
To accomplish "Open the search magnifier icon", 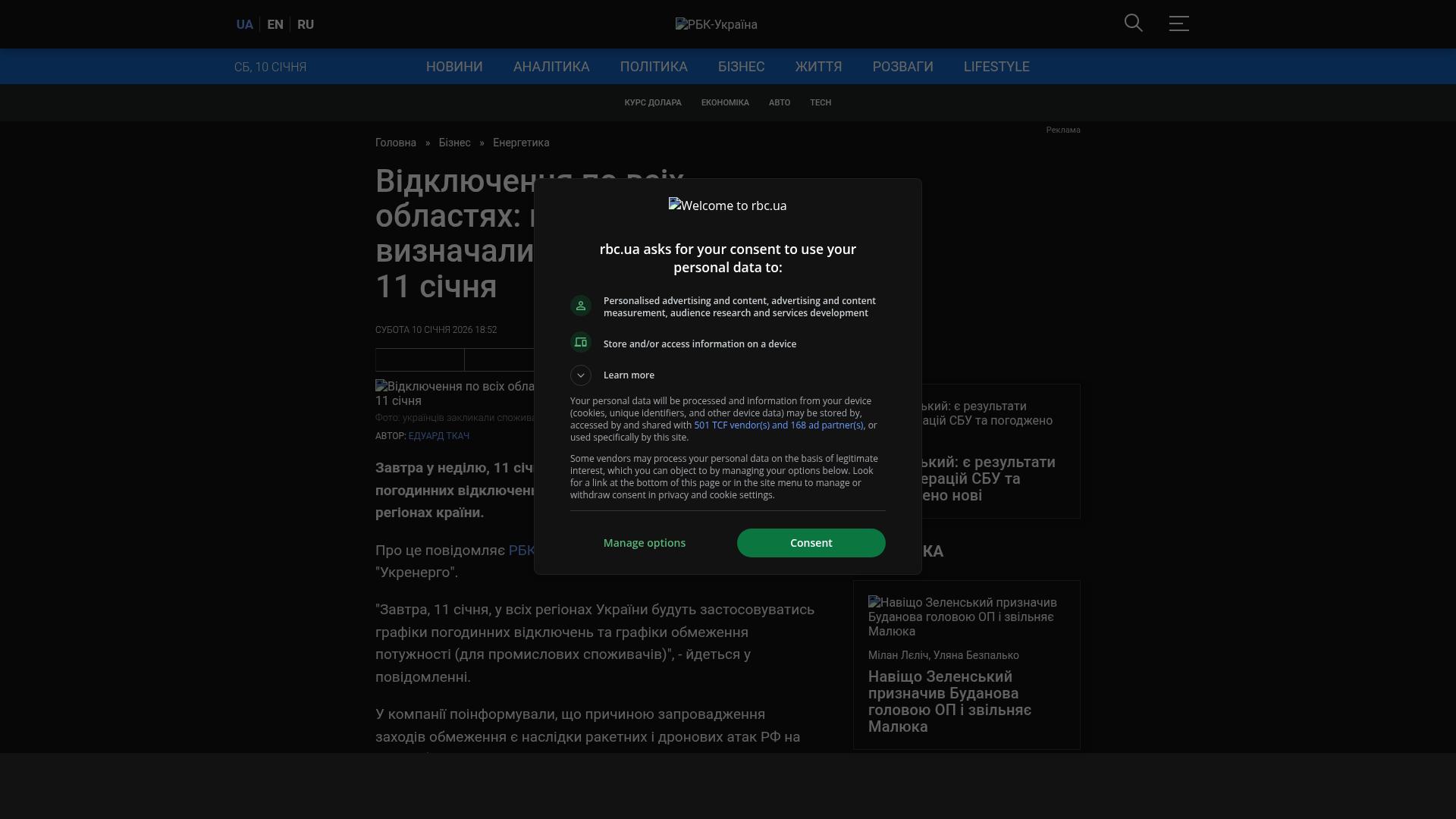I will point(1133,24).
